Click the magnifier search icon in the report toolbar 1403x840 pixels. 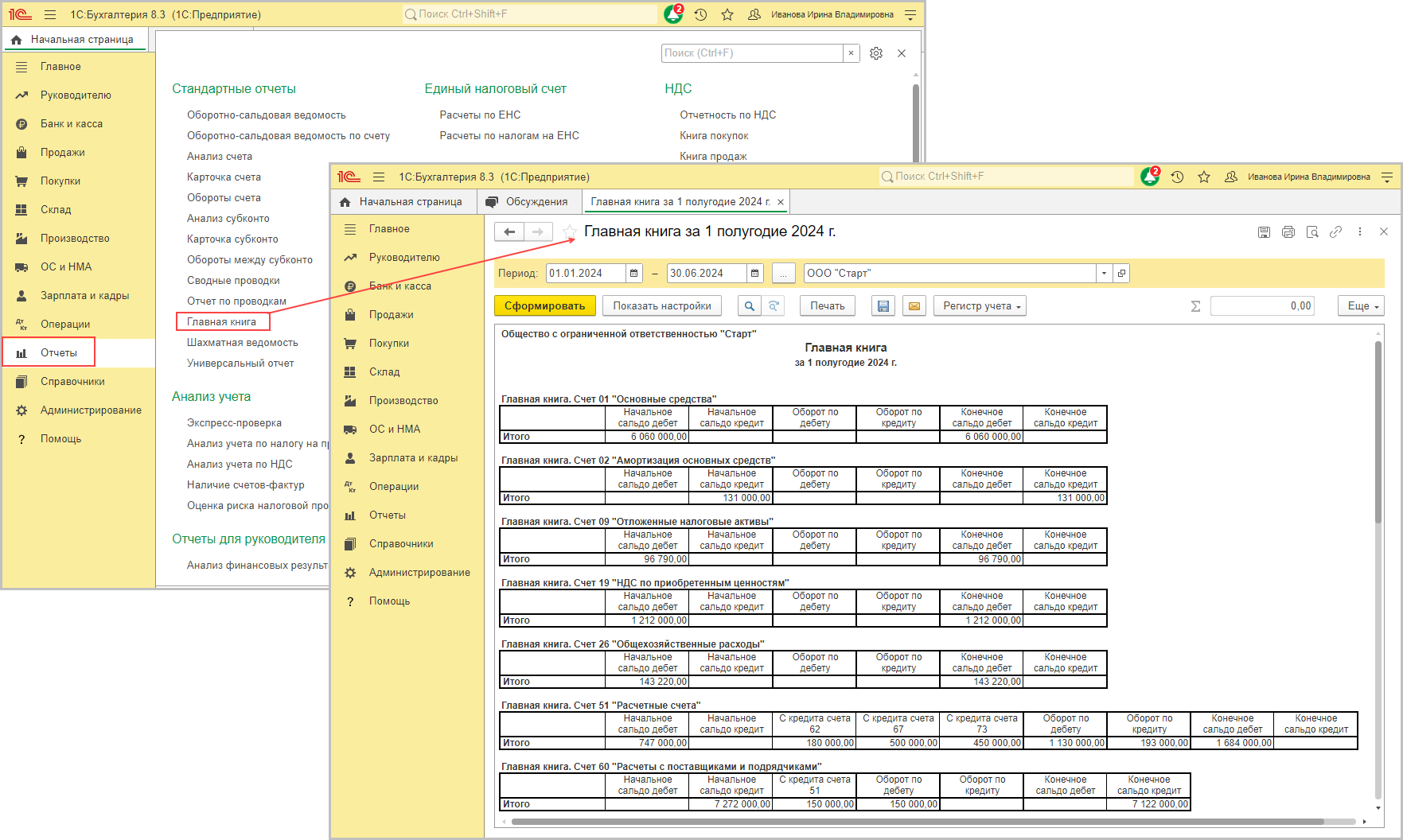click(x=749, y=306)
